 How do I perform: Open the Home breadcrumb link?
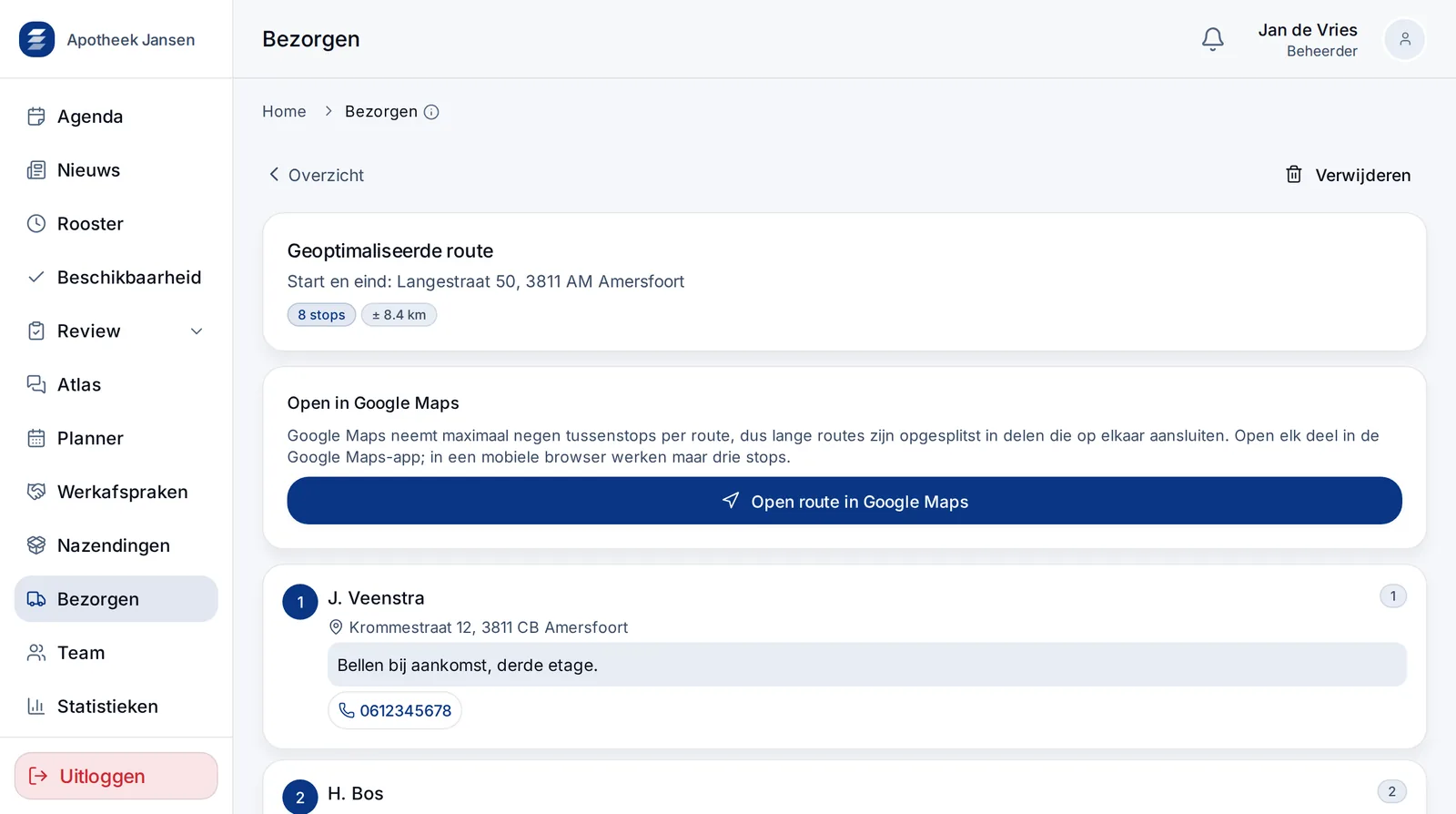(x=284, y=111)
